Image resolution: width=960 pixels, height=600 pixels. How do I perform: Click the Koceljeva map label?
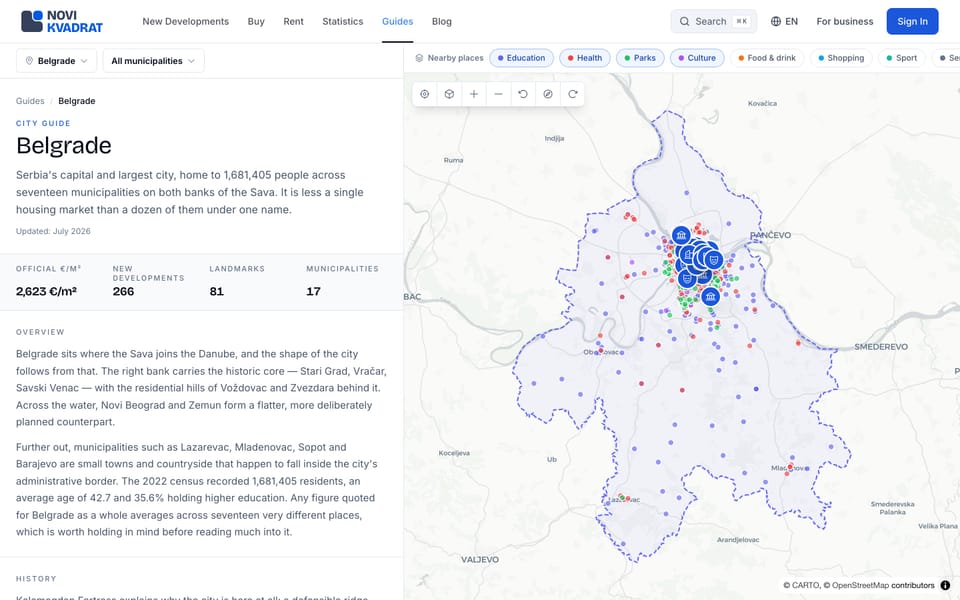[454, 453]
